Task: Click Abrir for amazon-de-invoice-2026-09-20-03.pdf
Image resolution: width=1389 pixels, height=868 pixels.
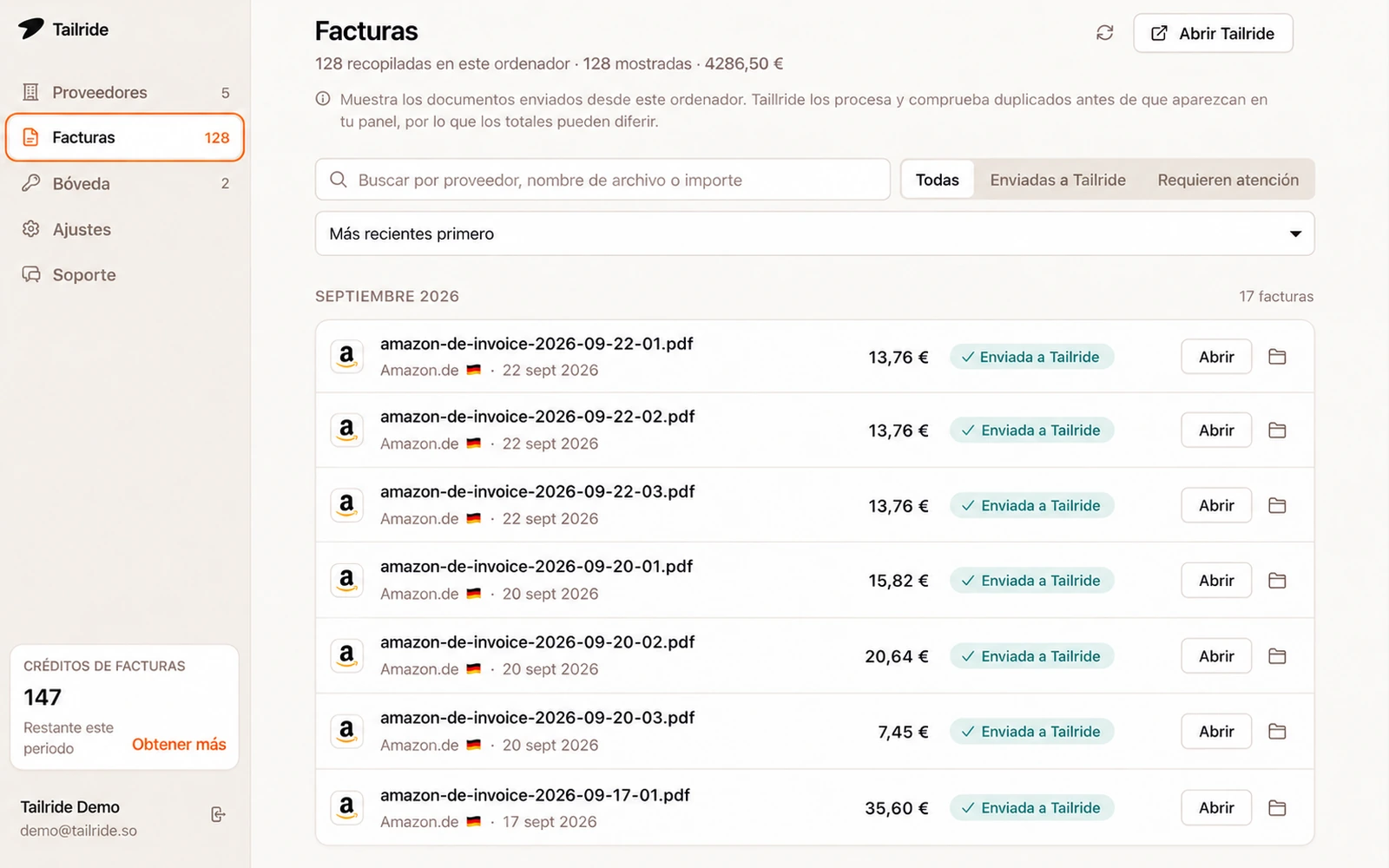Action: point(1216,732)
